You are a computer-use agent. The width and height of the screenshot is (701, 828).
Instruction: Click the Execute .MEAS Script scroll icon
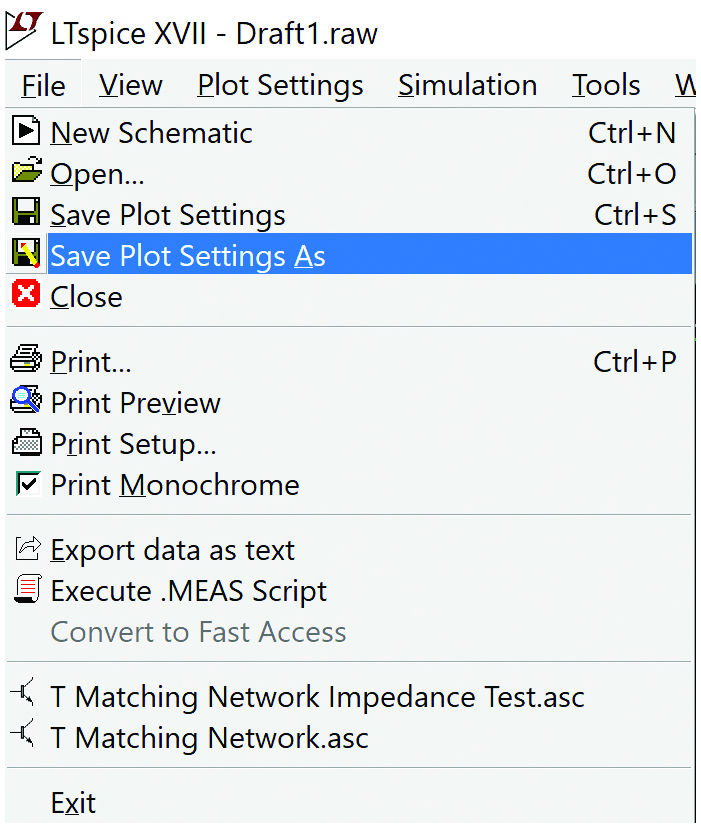(x=27, y=589)
